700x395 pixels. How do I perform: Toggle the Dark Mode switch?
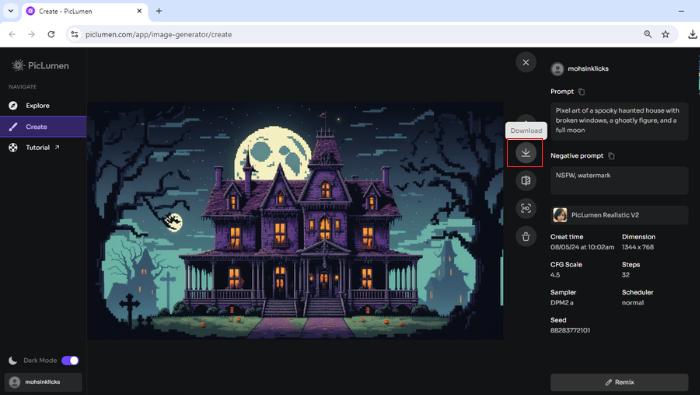[x=70, y=360]
